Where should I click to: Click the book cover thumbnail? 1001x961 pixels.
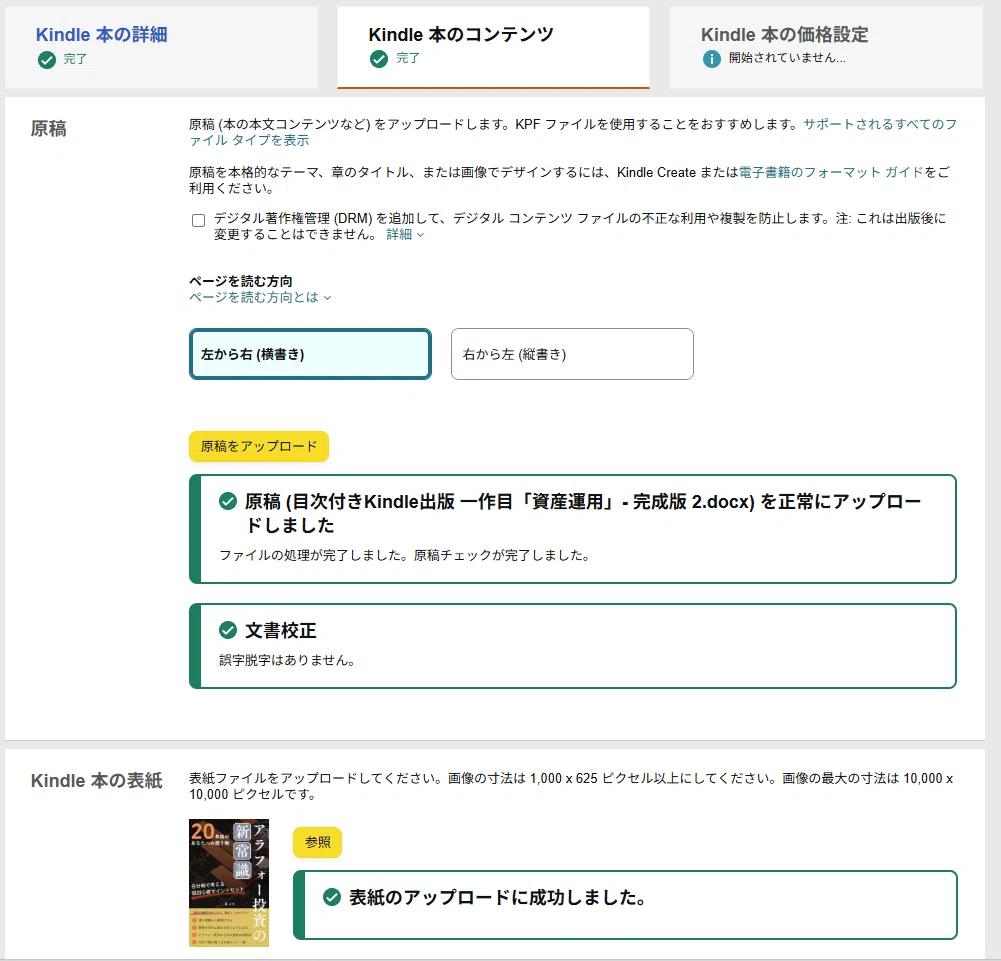[x=229, y=882]
